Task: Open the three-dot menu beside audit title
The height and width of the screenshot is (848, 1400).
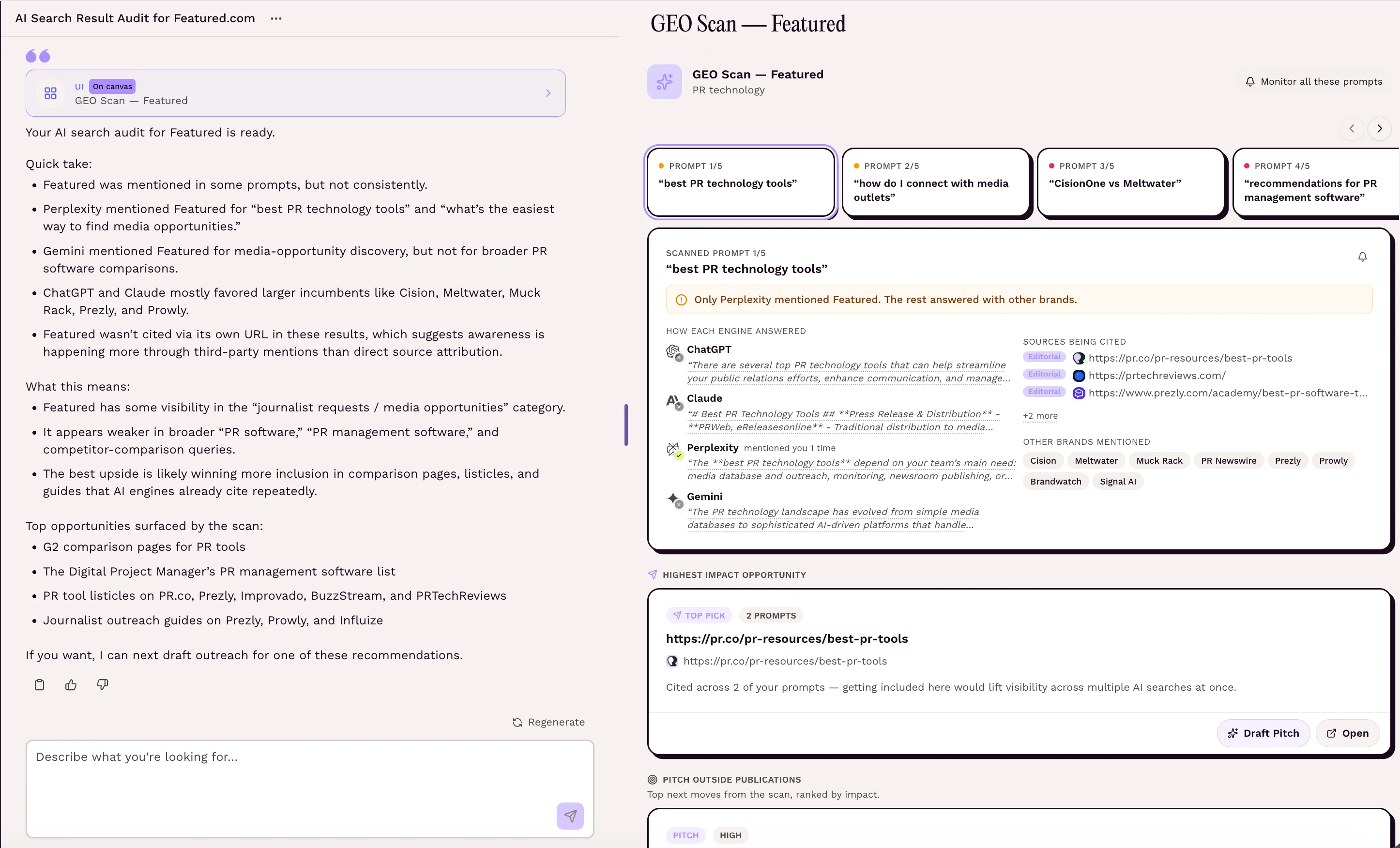Action: point(276,18)
